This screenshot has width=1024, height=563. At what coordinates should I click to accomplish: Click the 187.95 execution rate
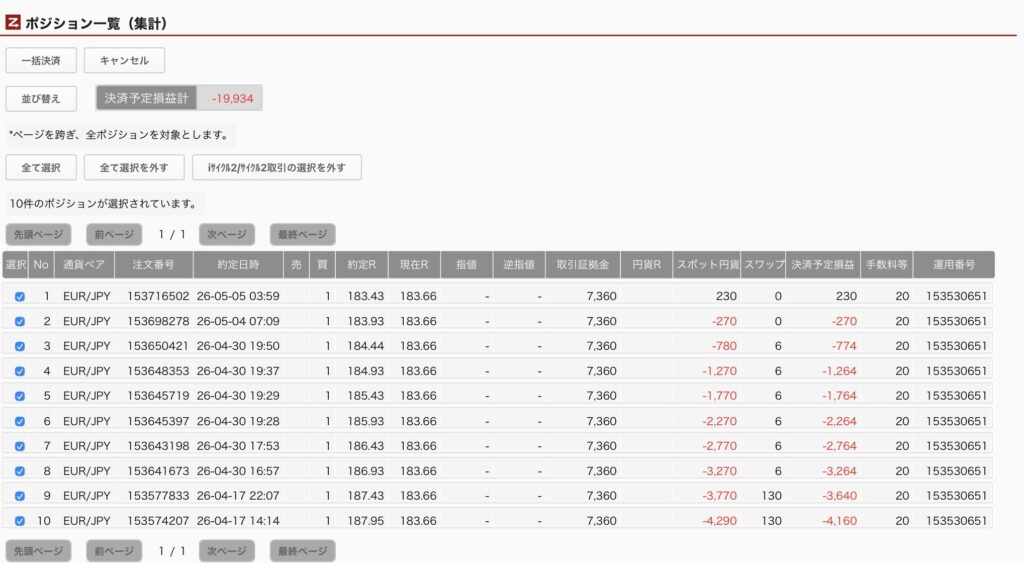(x=366, y=521)
